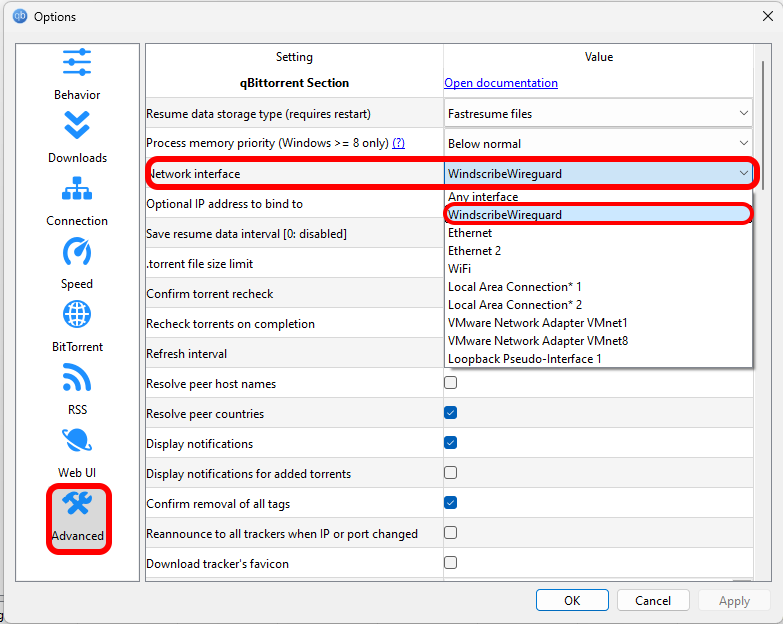
Task: Select the Optional IP address to bind to row
Action: click(295, 204)
